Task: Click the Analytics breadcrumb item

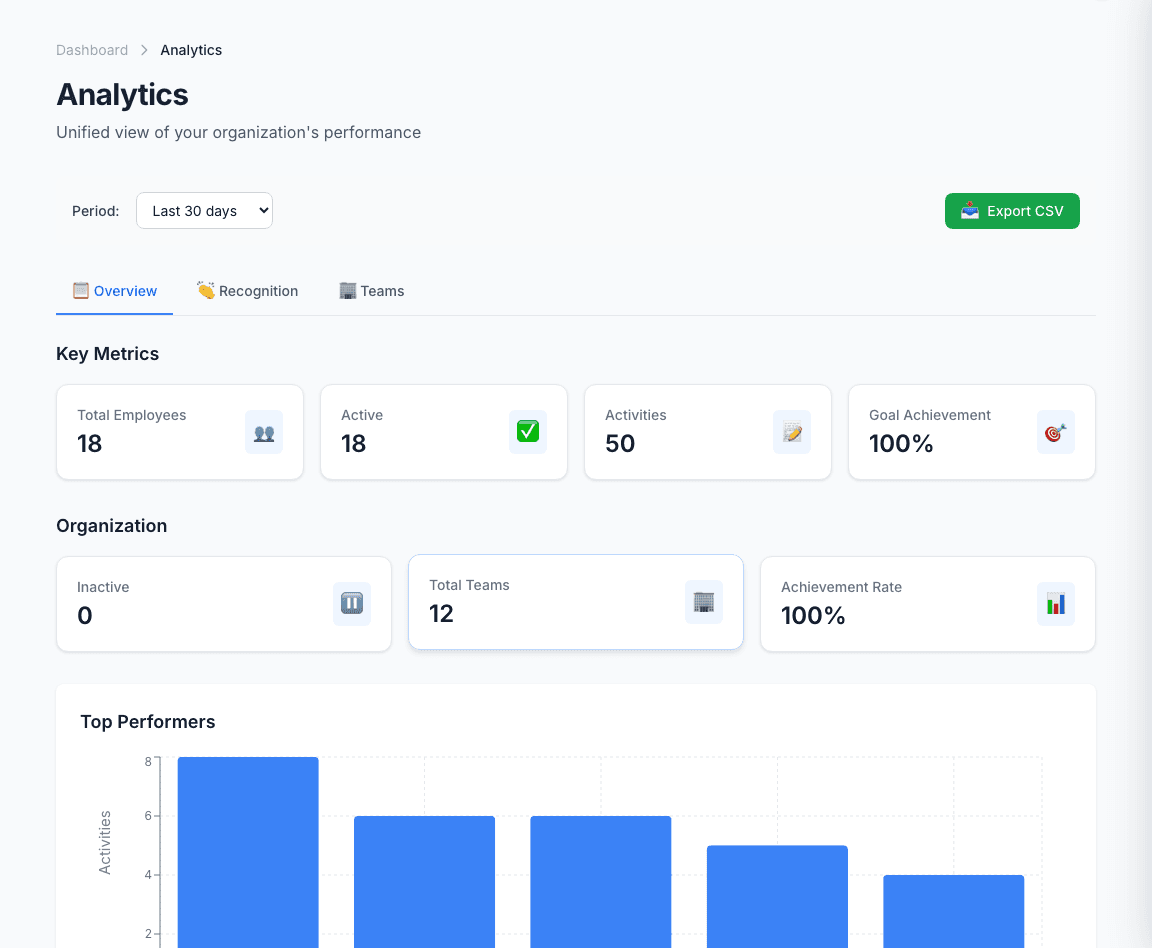Action: [191, 50]
